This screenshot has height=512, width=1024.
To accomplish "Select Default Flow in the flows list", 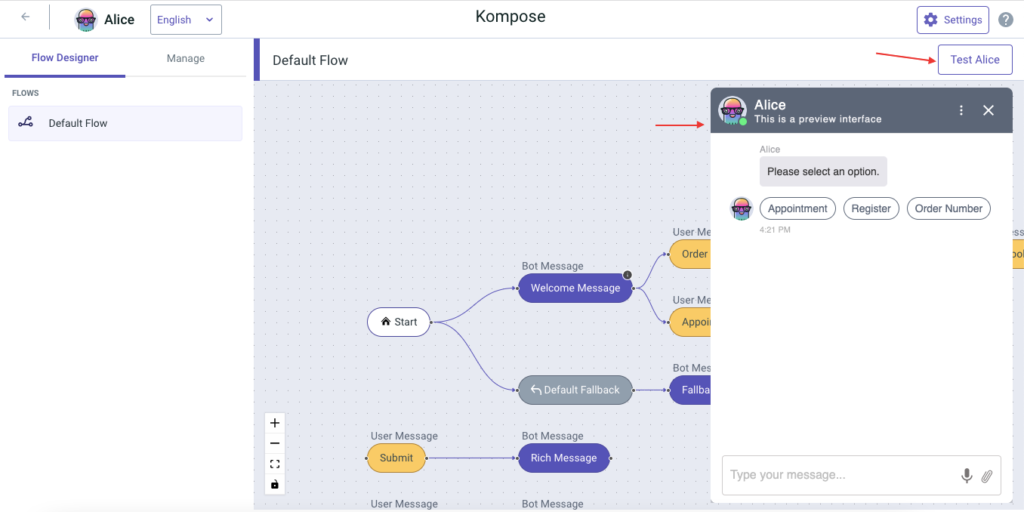I will (125, 123).
